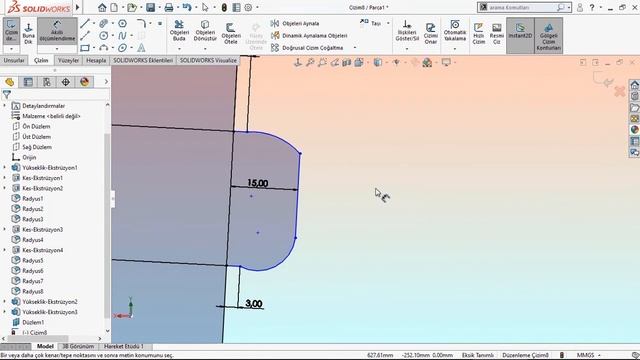This screenshot has width=640, height=360.
Task: Click the Çizimi Onar repair sketch tool
Action: point(431,33)
